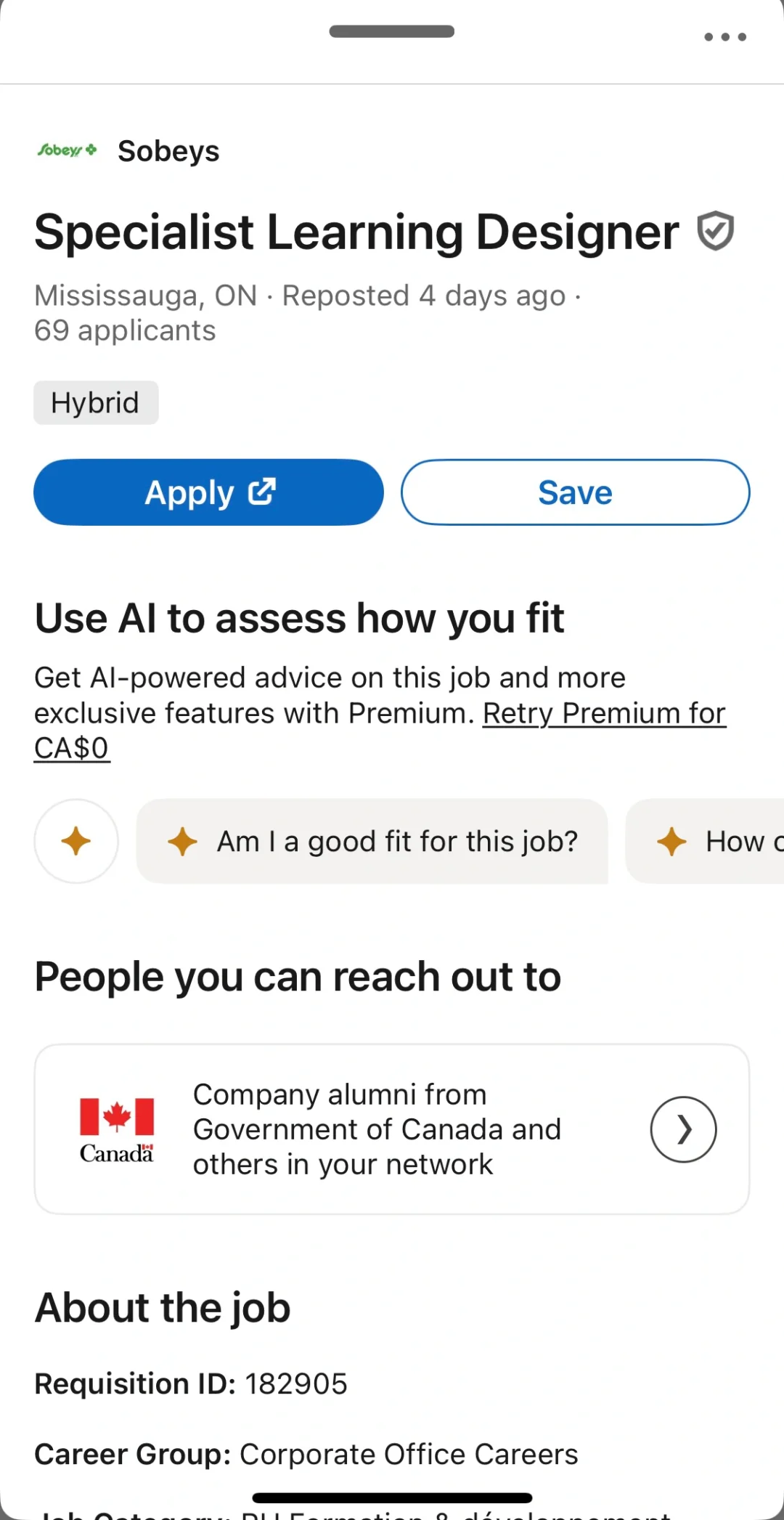Tap the external link icon on Apply

point(262,492)
